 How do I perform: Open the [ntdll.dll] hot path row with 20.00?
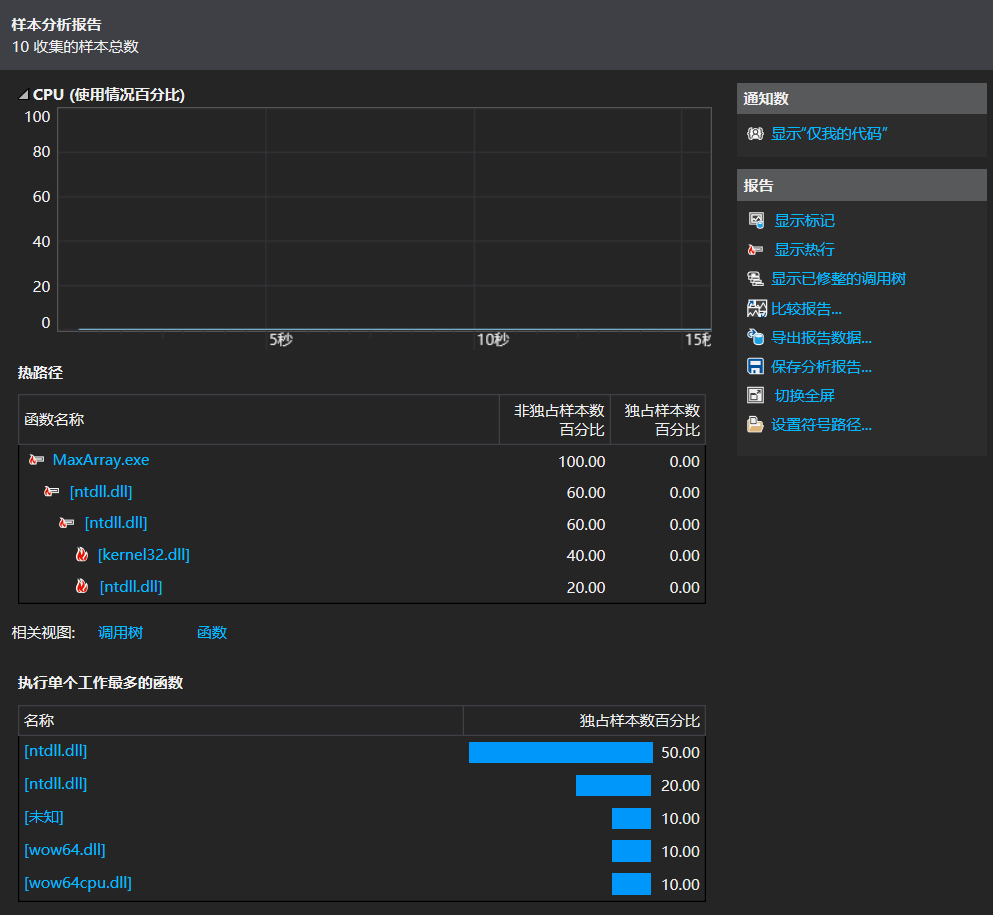pyautogui.click(x=130, y=587)
